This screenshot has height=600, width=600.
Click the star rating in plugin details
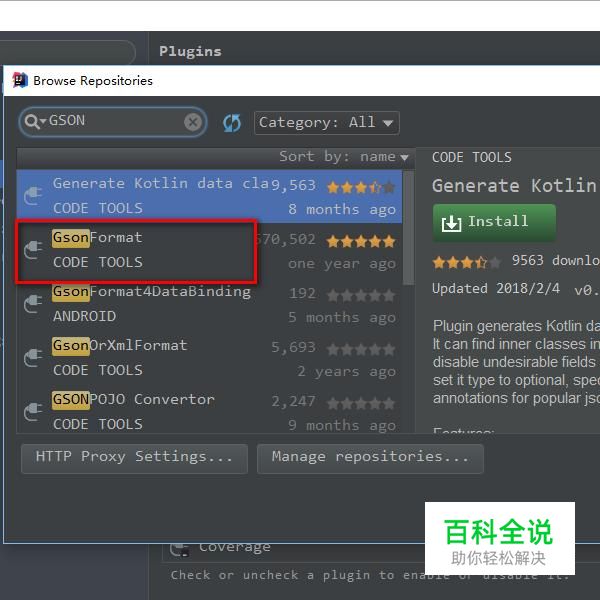coord(467,262)
